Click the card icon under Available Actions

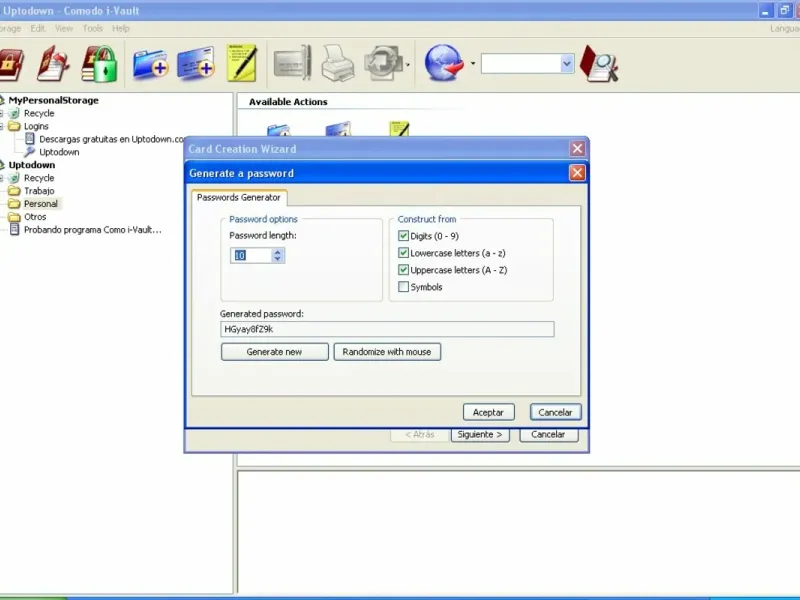(338, 129)
